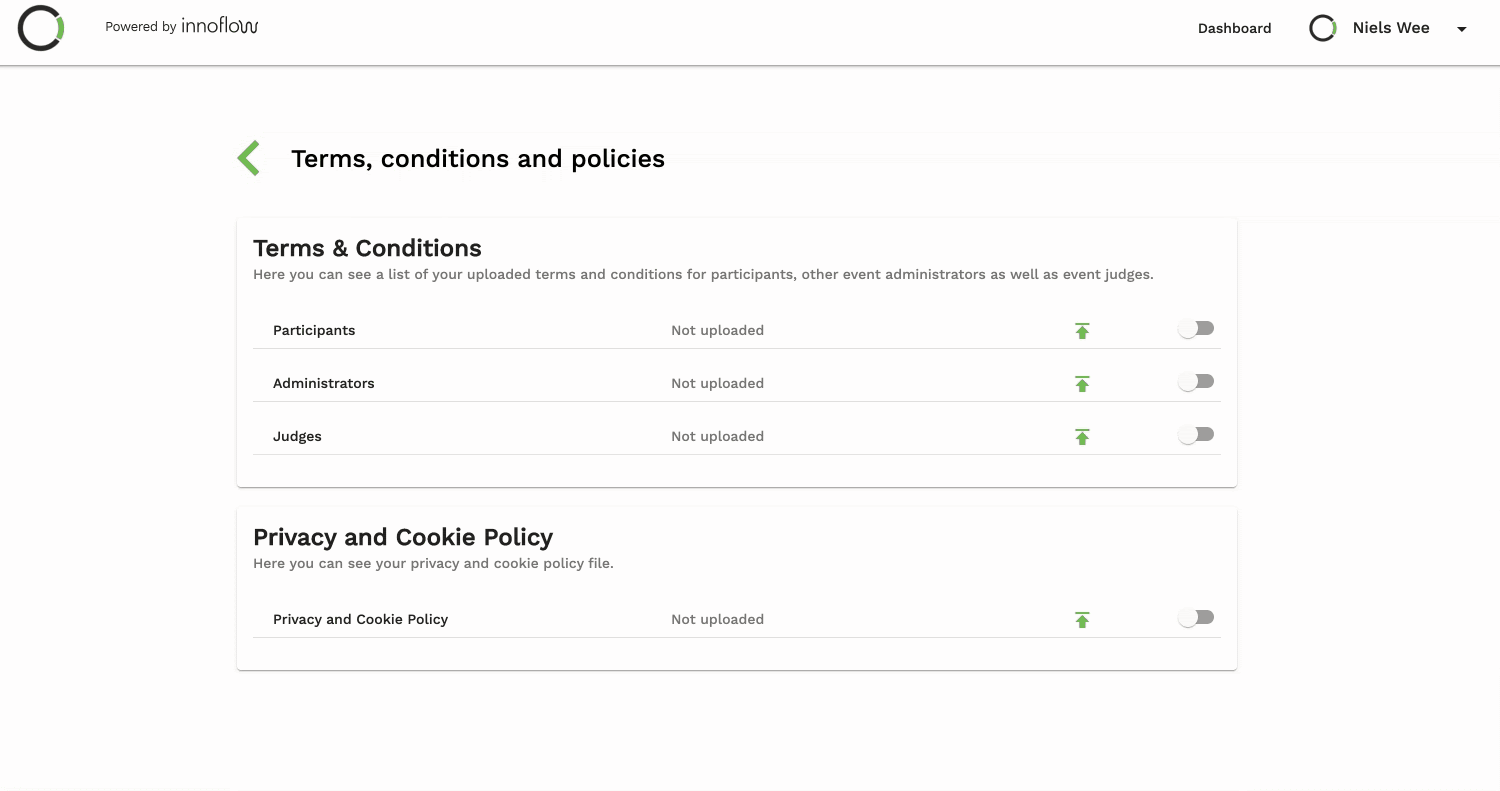The image size is (1500, 791).
Task: Turn on the Judges terms toggle
Action: [x=1196, y=435]
